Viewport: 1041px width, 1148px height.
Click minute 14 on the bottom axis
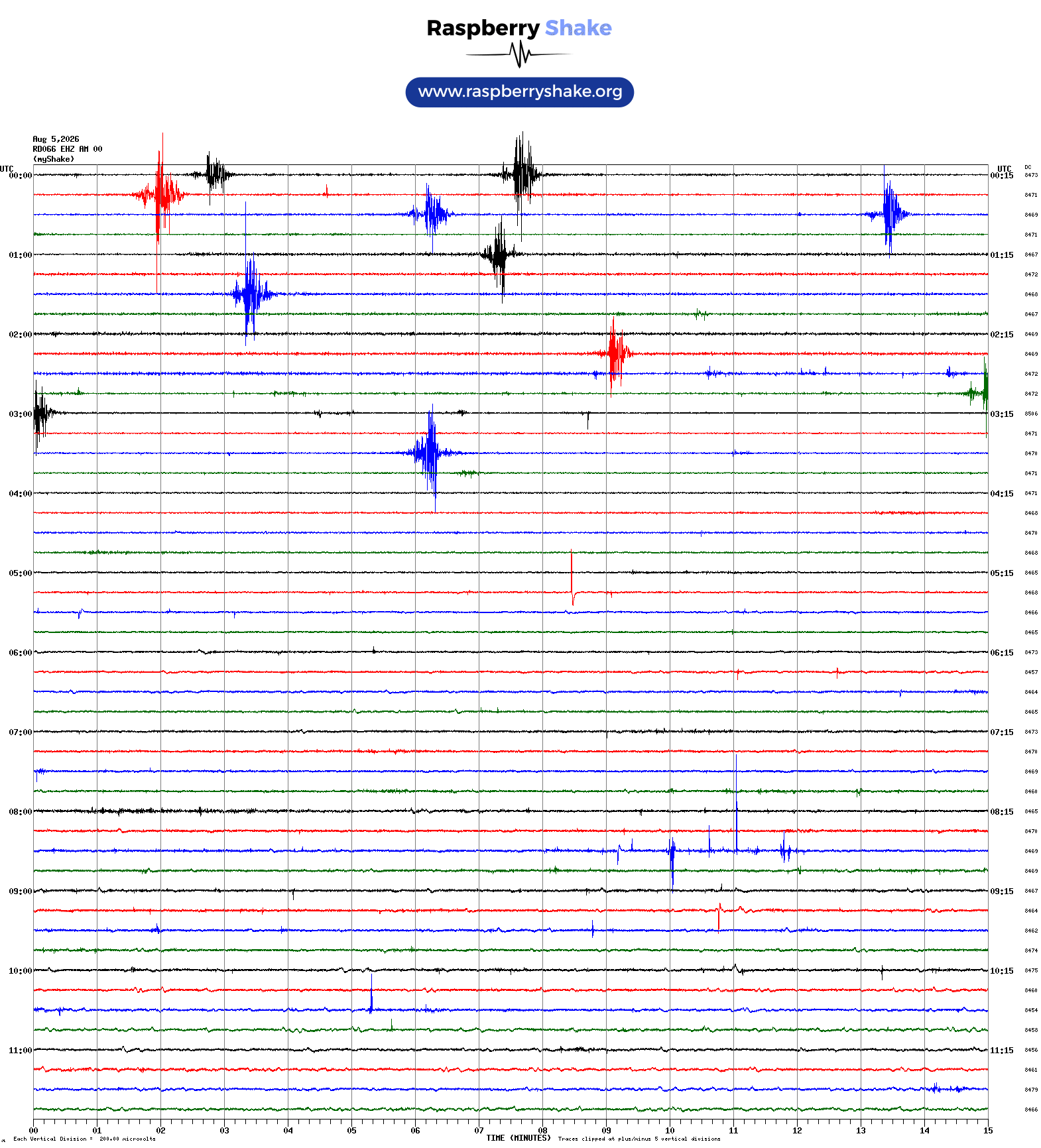click(924, 1131)
